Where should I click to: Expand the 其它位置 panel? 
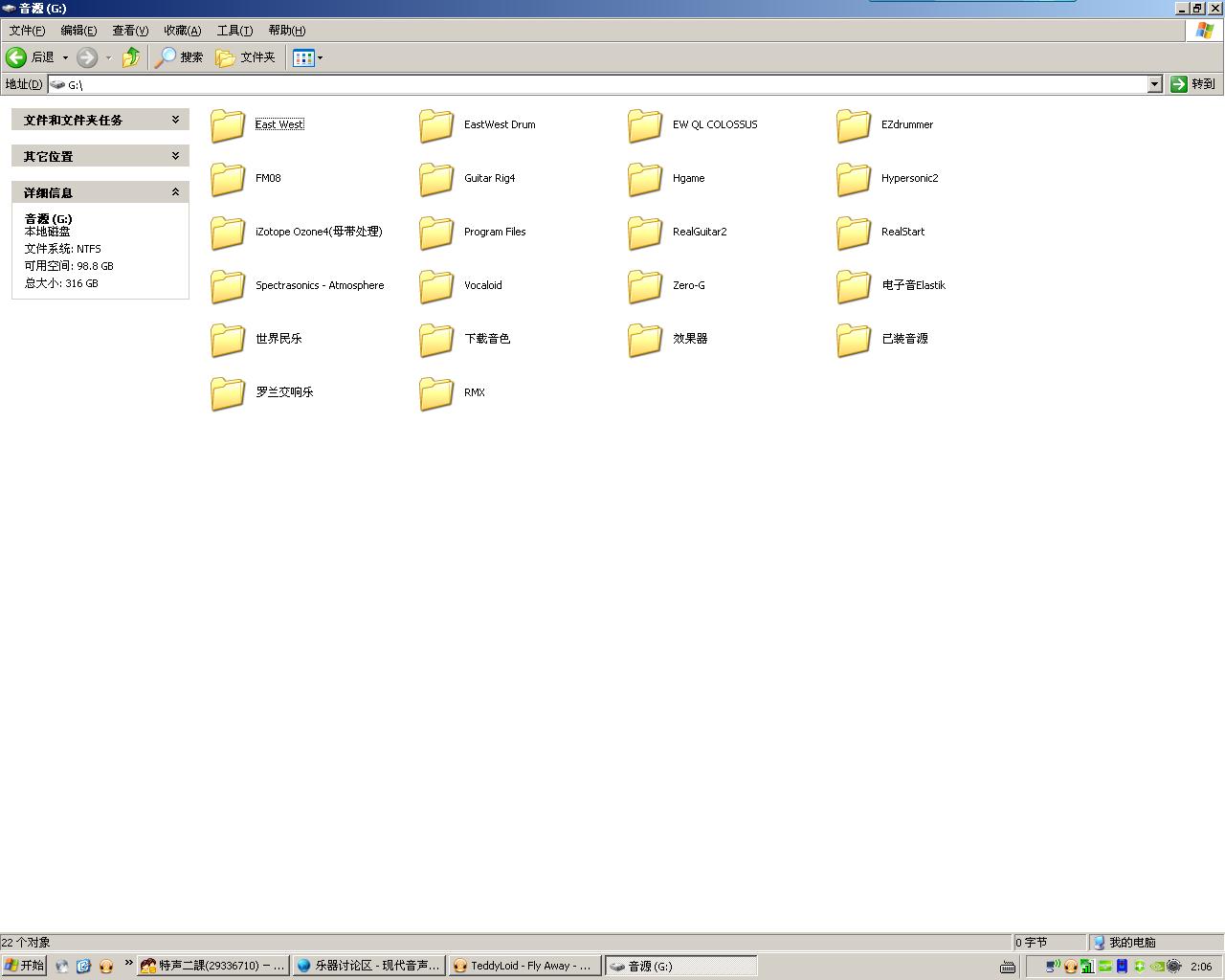[x=175, y=156]
